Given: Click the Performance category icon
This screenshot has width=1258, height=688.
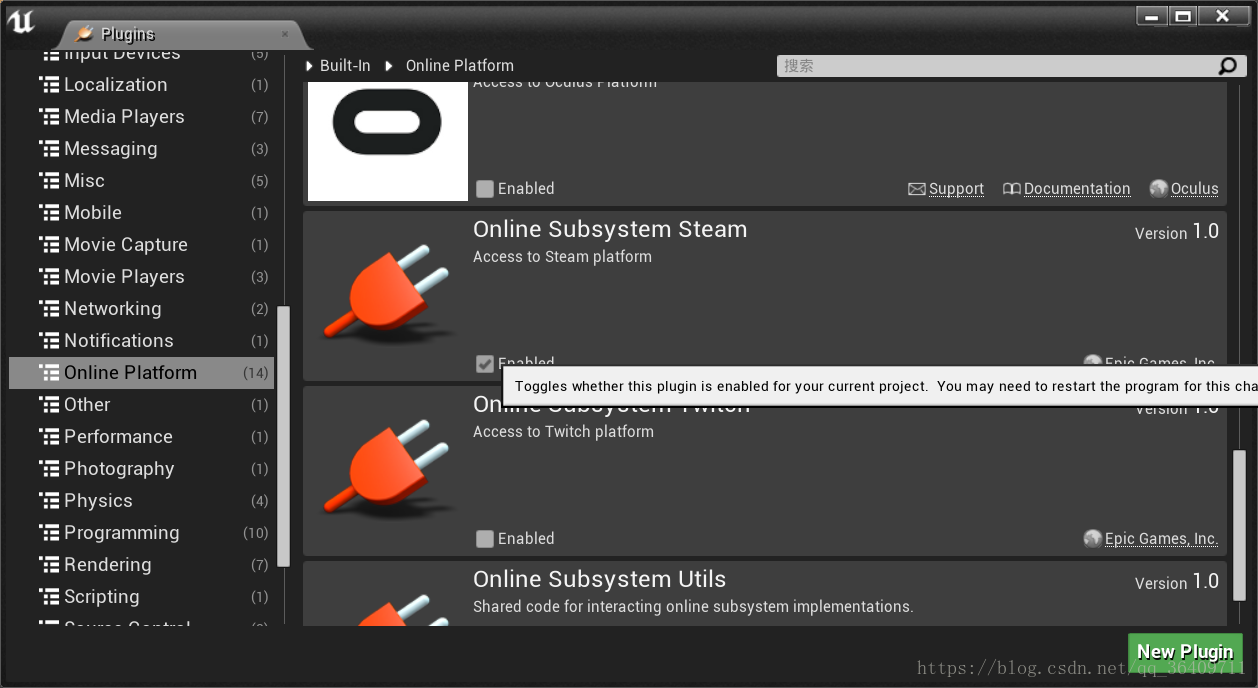Looking at the screenshot, I should (49, 437).
